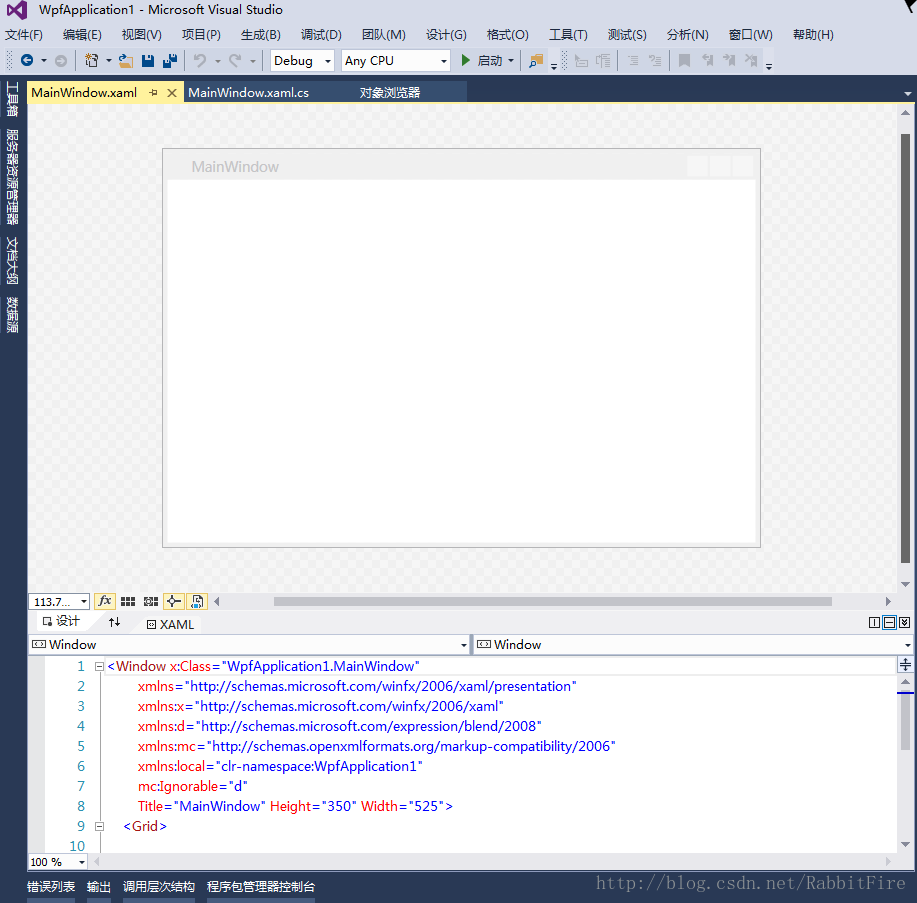
Task: Click the XAML editor vertical scrollbar thumb
Action: tap(905, 721)
